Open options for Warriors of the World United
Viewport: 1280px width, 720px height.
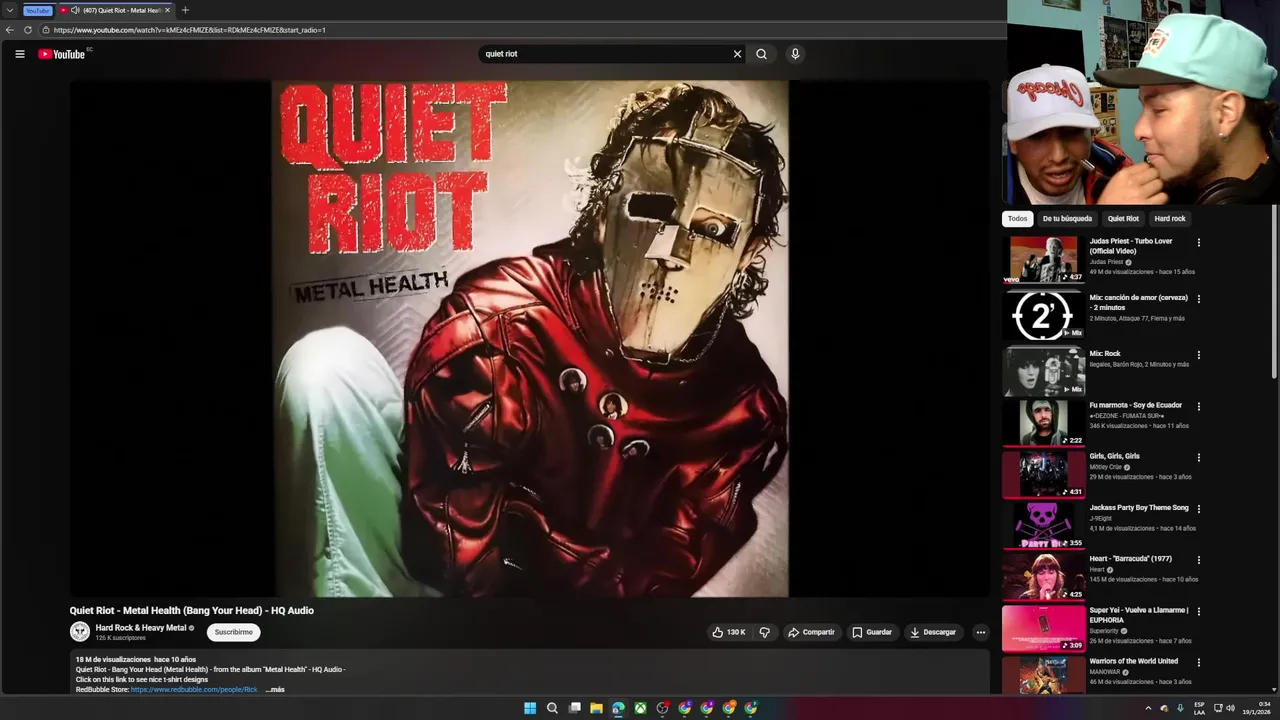pos(1198,663)
